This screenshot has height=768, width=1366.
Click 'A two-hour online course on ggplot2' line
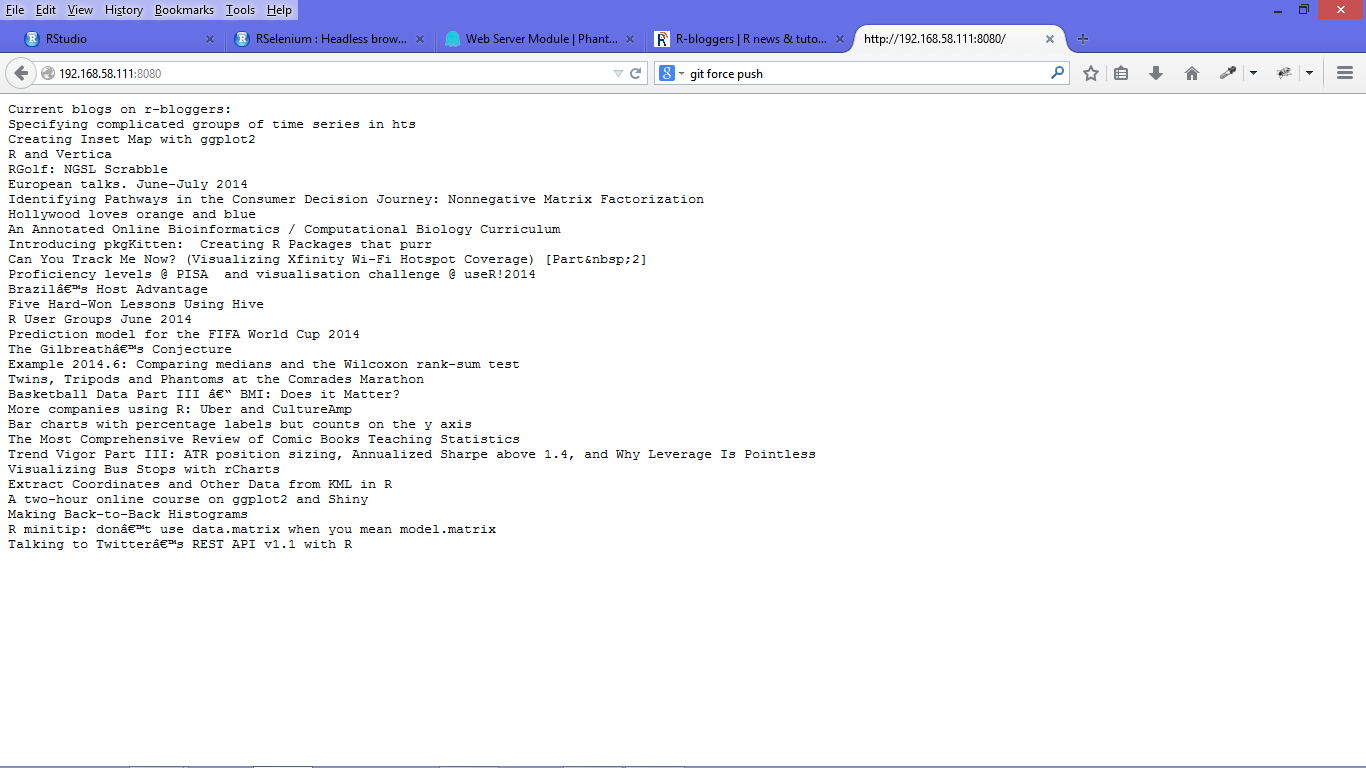(x=188, y=499)
